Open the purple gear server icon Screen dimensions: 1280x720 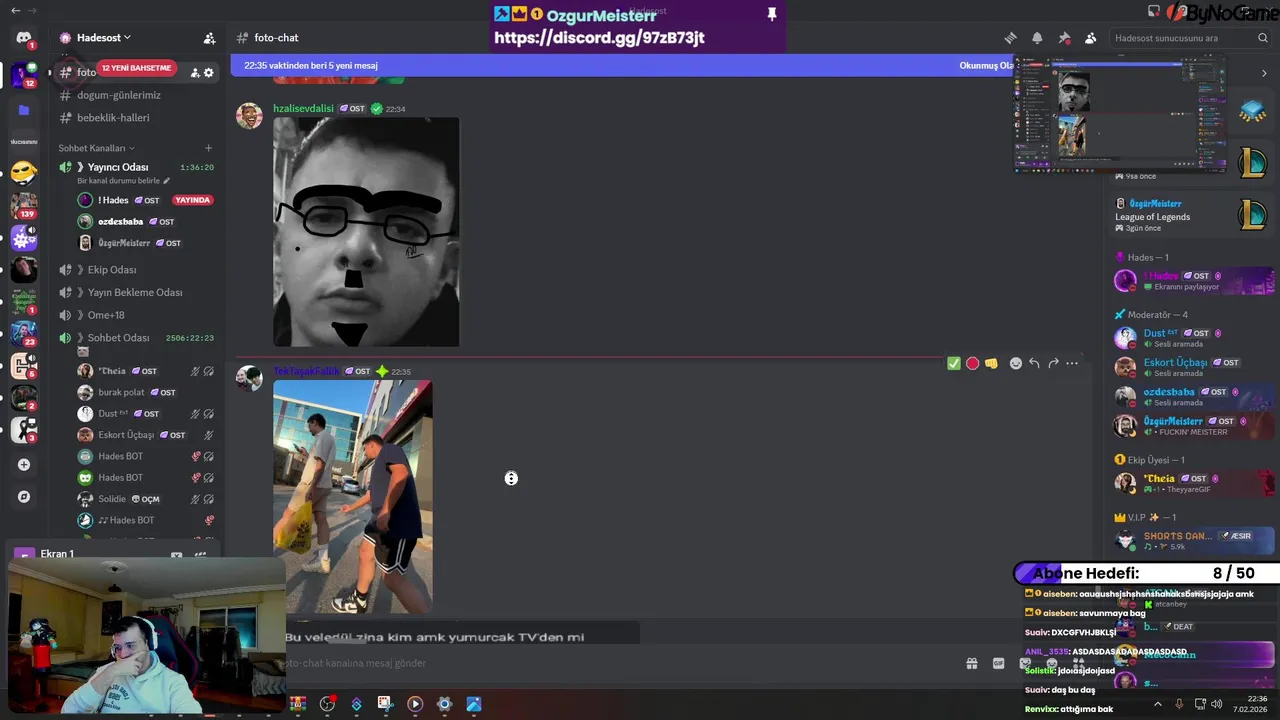(x=24, y=237)
